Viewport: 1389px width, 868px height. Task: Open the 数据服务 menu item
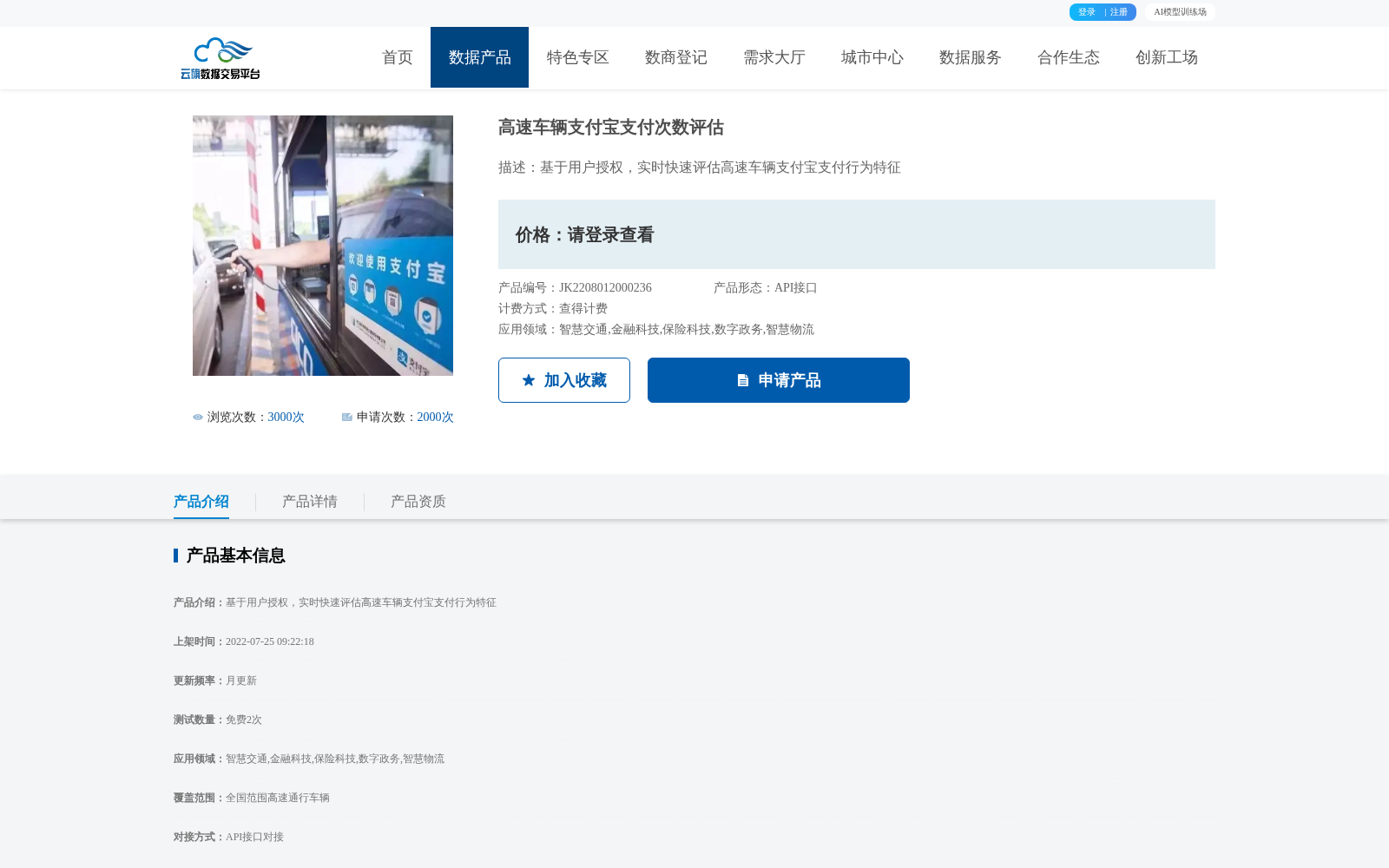tap(971, 57)
